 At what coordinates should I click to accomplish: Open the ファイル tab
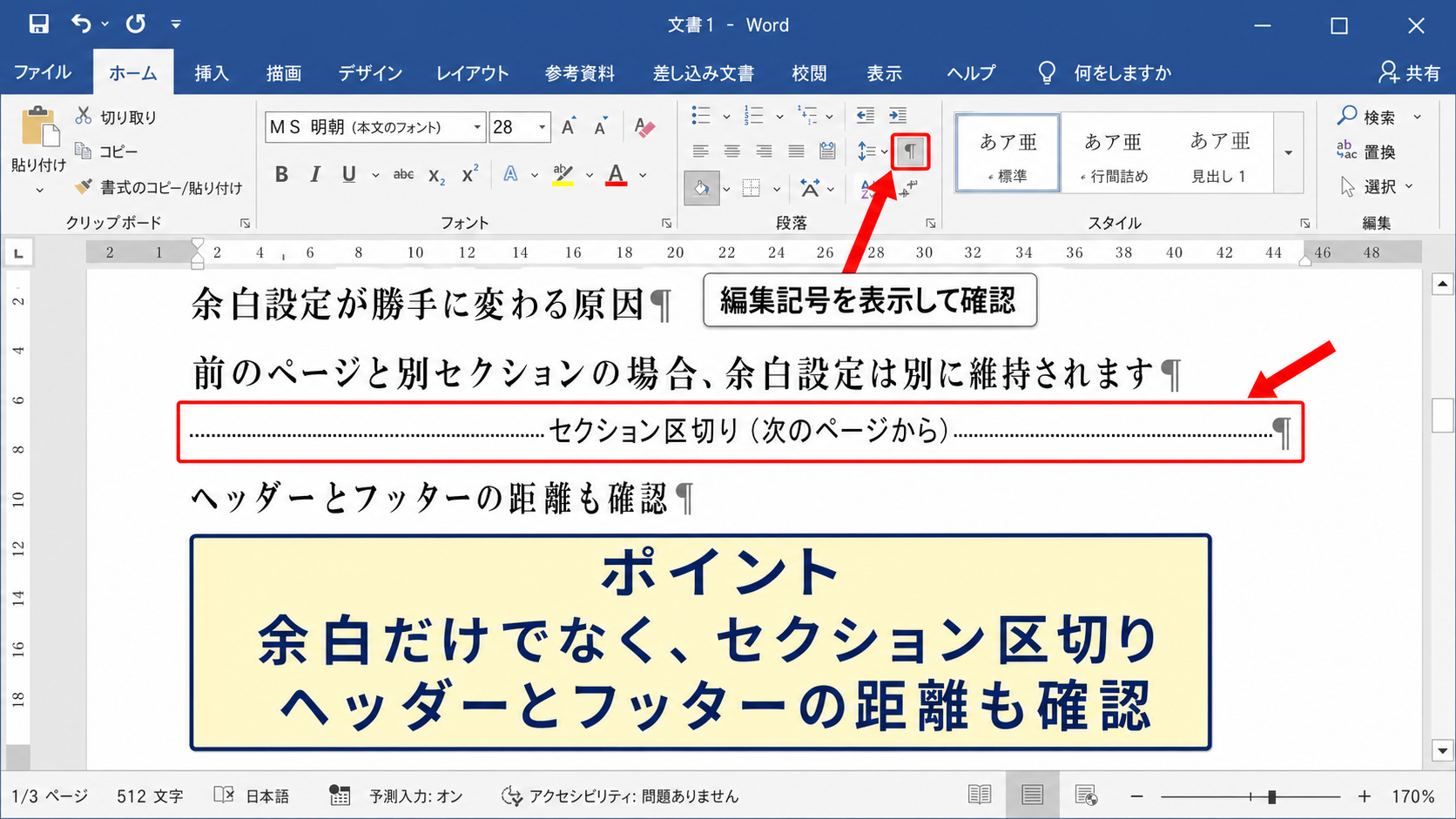[43, 72]
